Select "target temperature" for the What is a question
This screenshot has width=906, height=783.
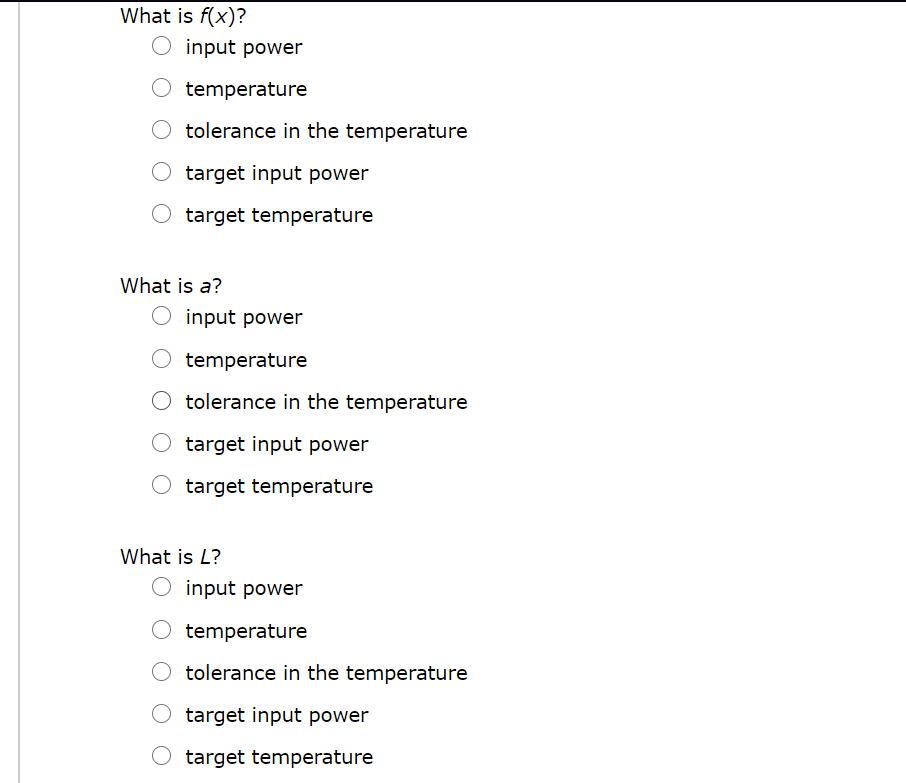click(x=161, y=484)
